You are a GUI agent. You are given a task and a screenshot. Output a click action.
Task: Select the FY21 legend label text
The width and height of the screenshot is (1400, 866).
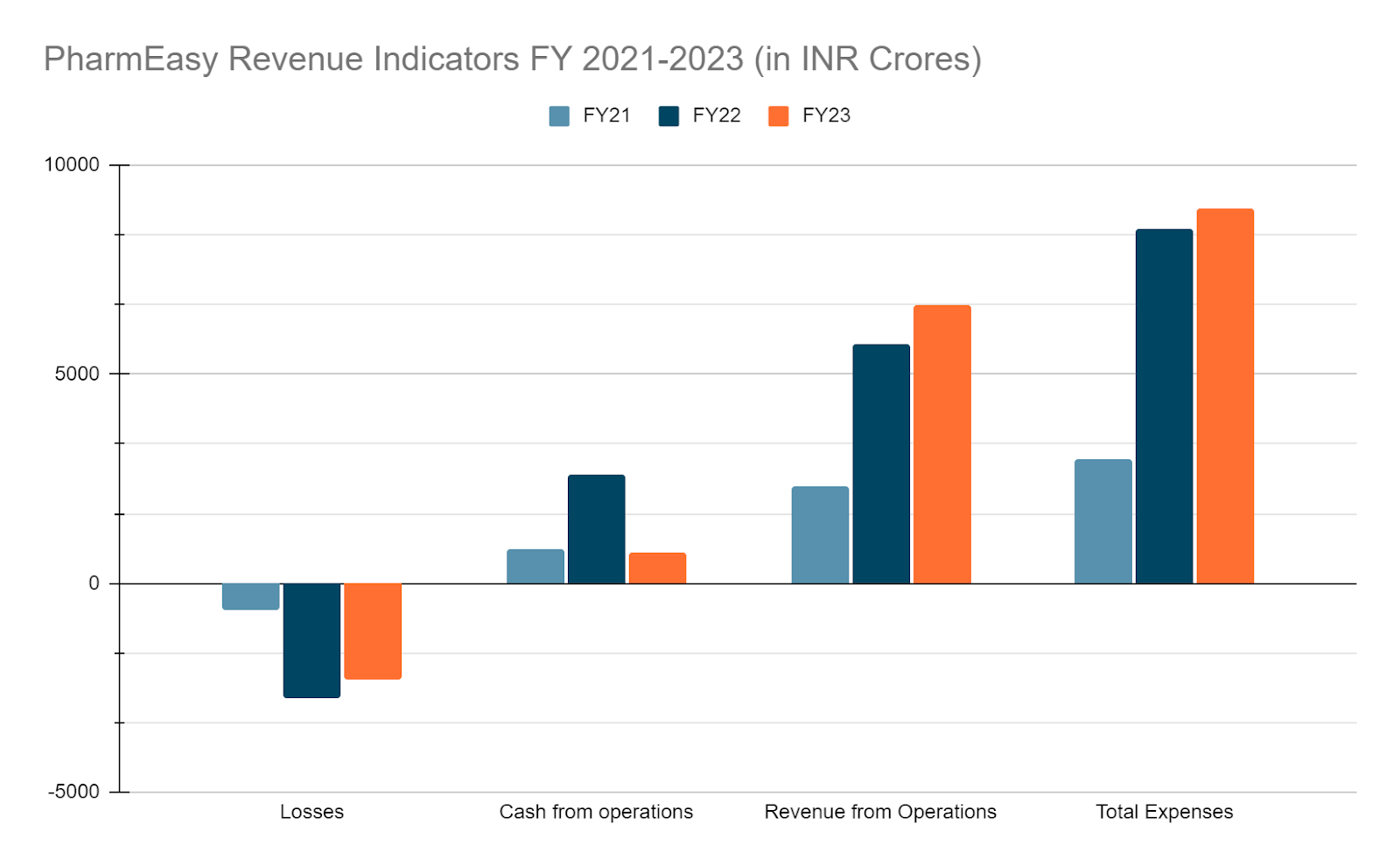[x=606, y=115]
